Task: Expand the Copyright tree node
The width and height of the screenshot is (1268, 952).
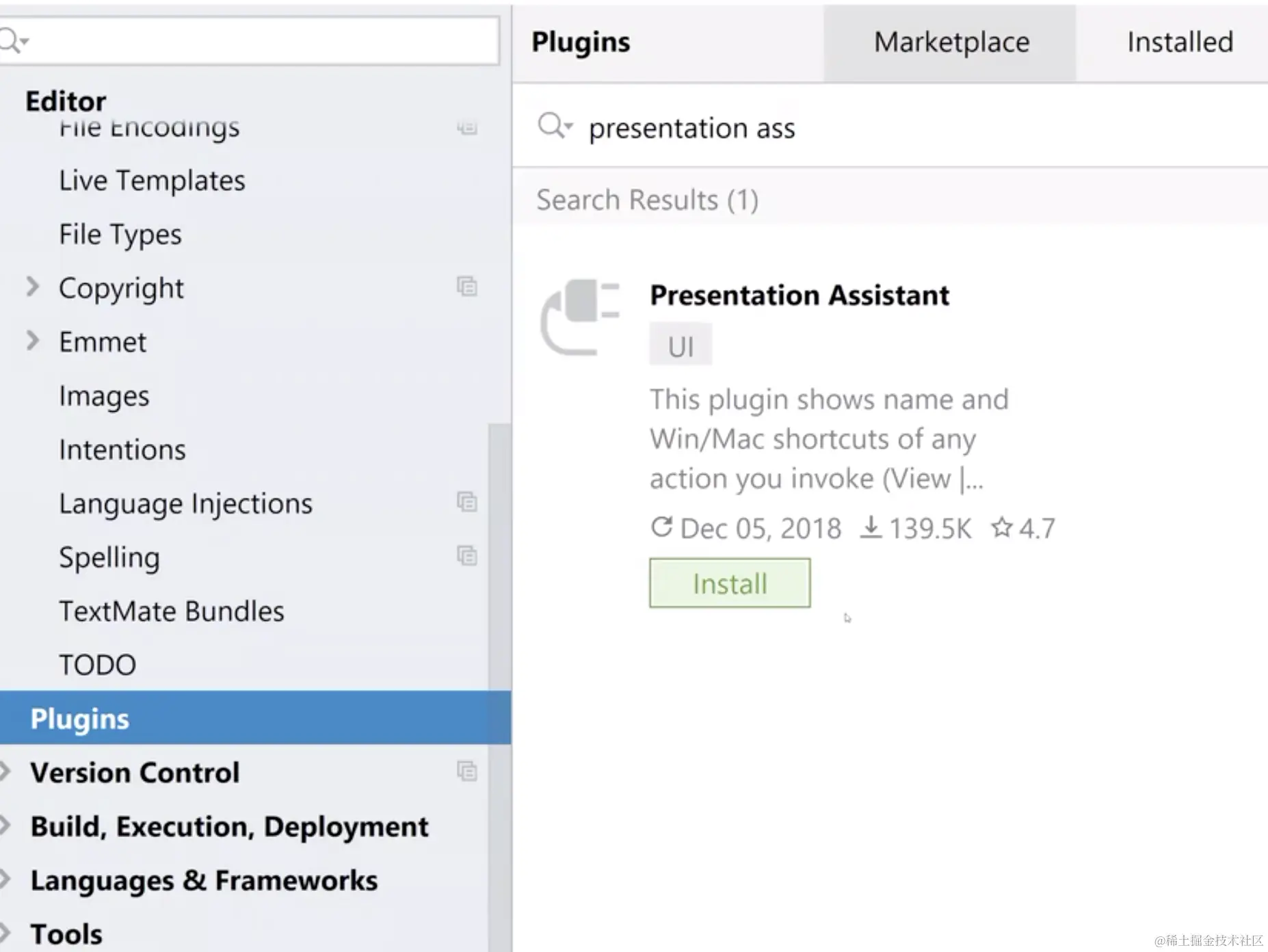Action: tap(32, 287)
